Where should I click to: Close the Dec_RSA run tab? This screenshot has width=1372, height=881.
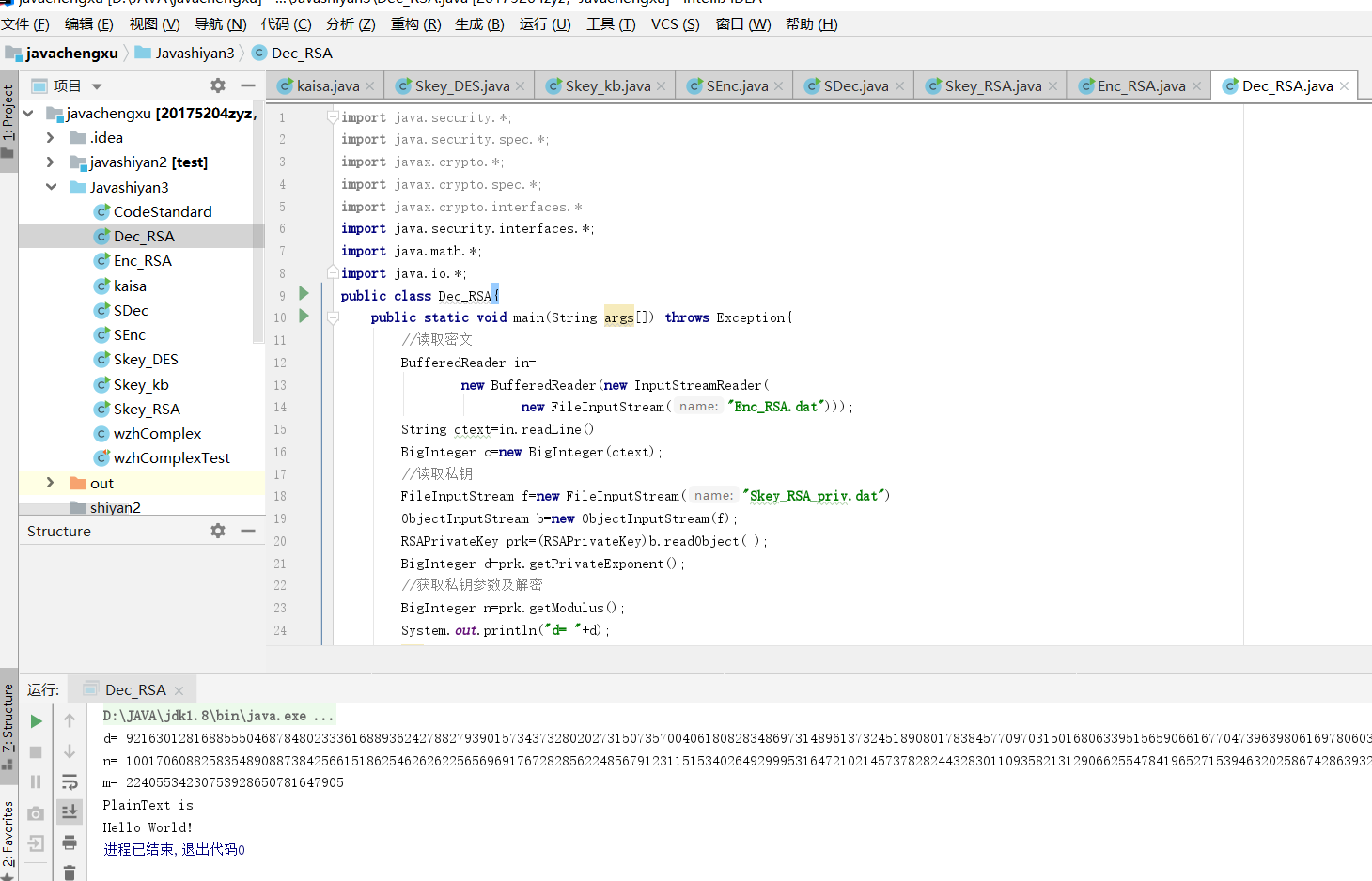179,690
